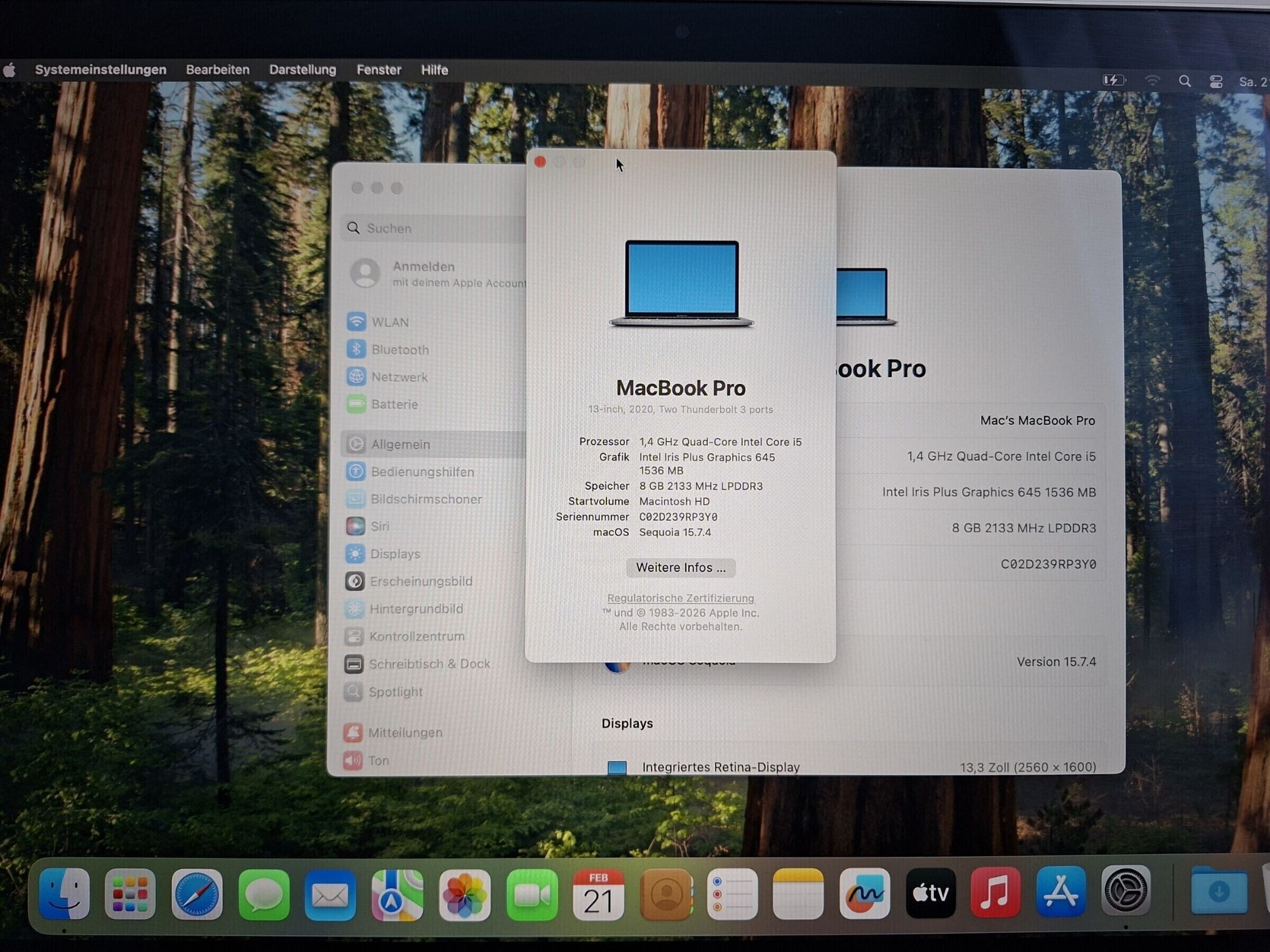
Task: Launch Safari from the Dock
Action: (197, 894)
